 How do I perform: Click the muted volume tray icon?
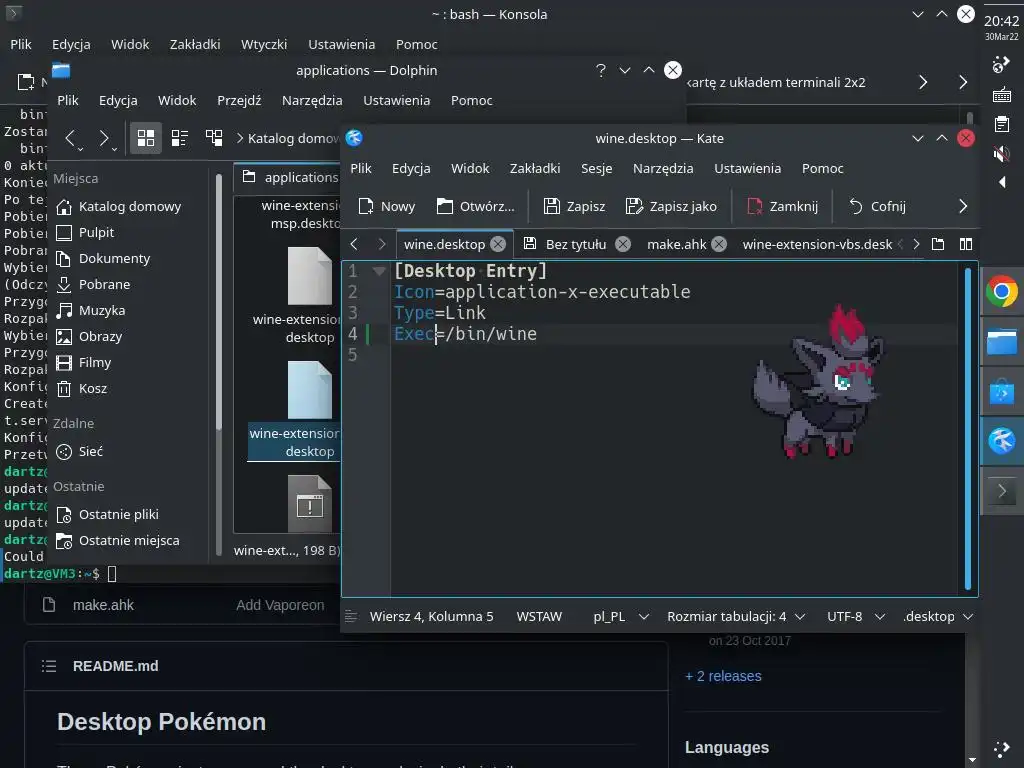pos(1002,154)
